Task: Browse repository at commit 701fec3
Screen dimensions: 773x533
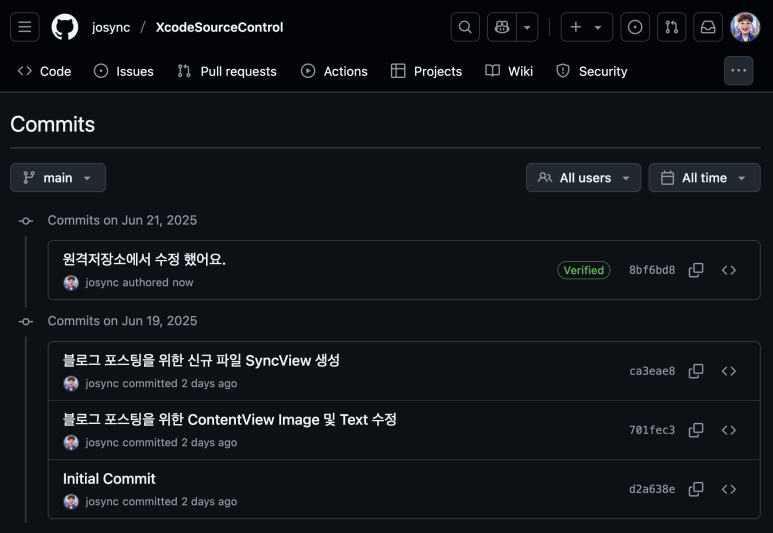Action: [729, 430]
